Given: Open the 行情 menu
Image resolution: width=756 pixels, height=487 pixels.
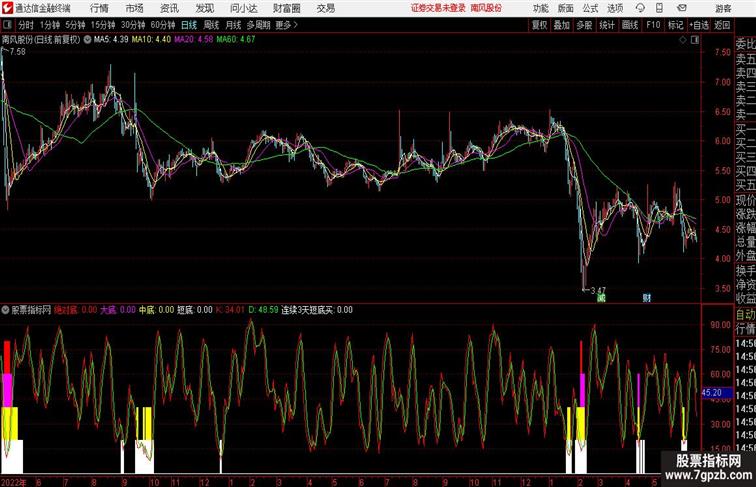Looking at the screenshot, I should (99, 8).
